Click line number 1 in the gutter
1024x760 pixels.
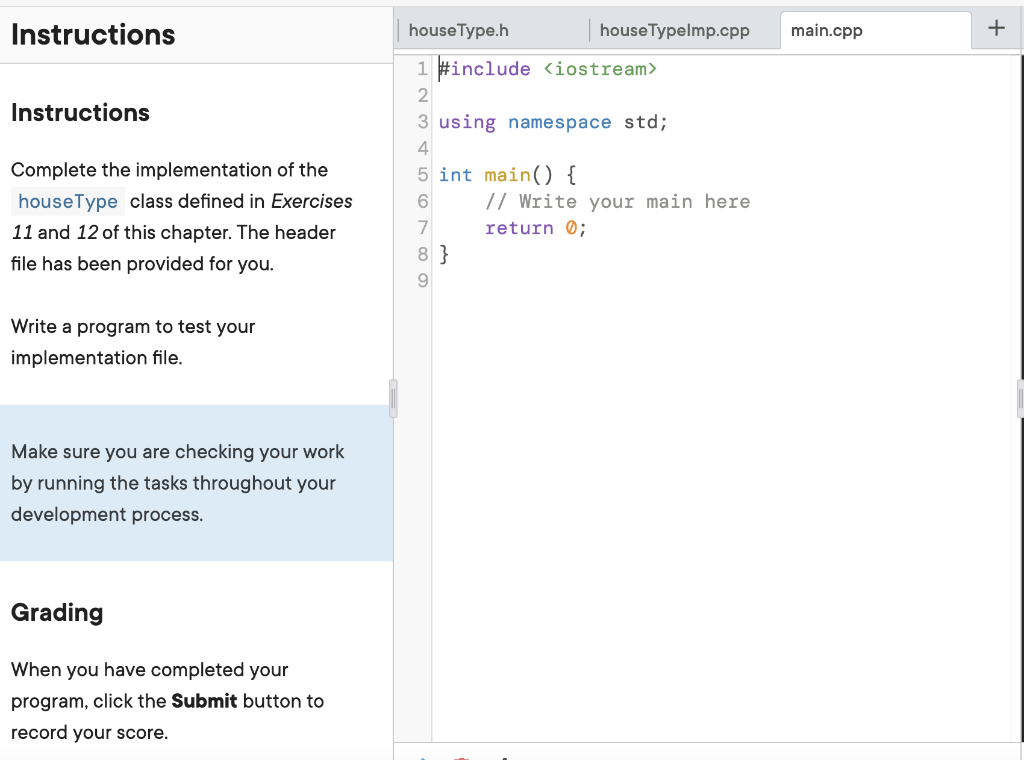click(x=422, y=68)
